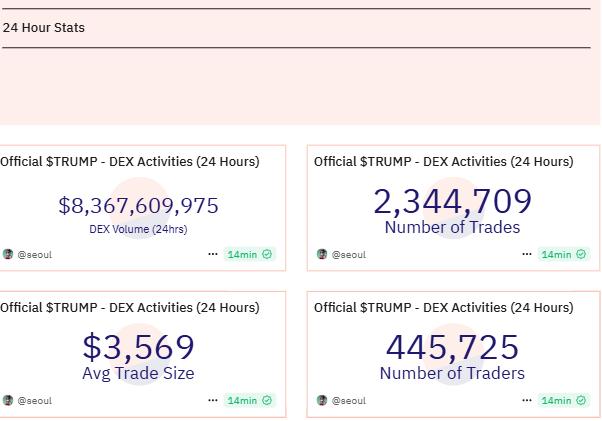Click green check icon on Avg Trade Size card
The width and height of the screenshot is (602, 421).
coord(267,401)
